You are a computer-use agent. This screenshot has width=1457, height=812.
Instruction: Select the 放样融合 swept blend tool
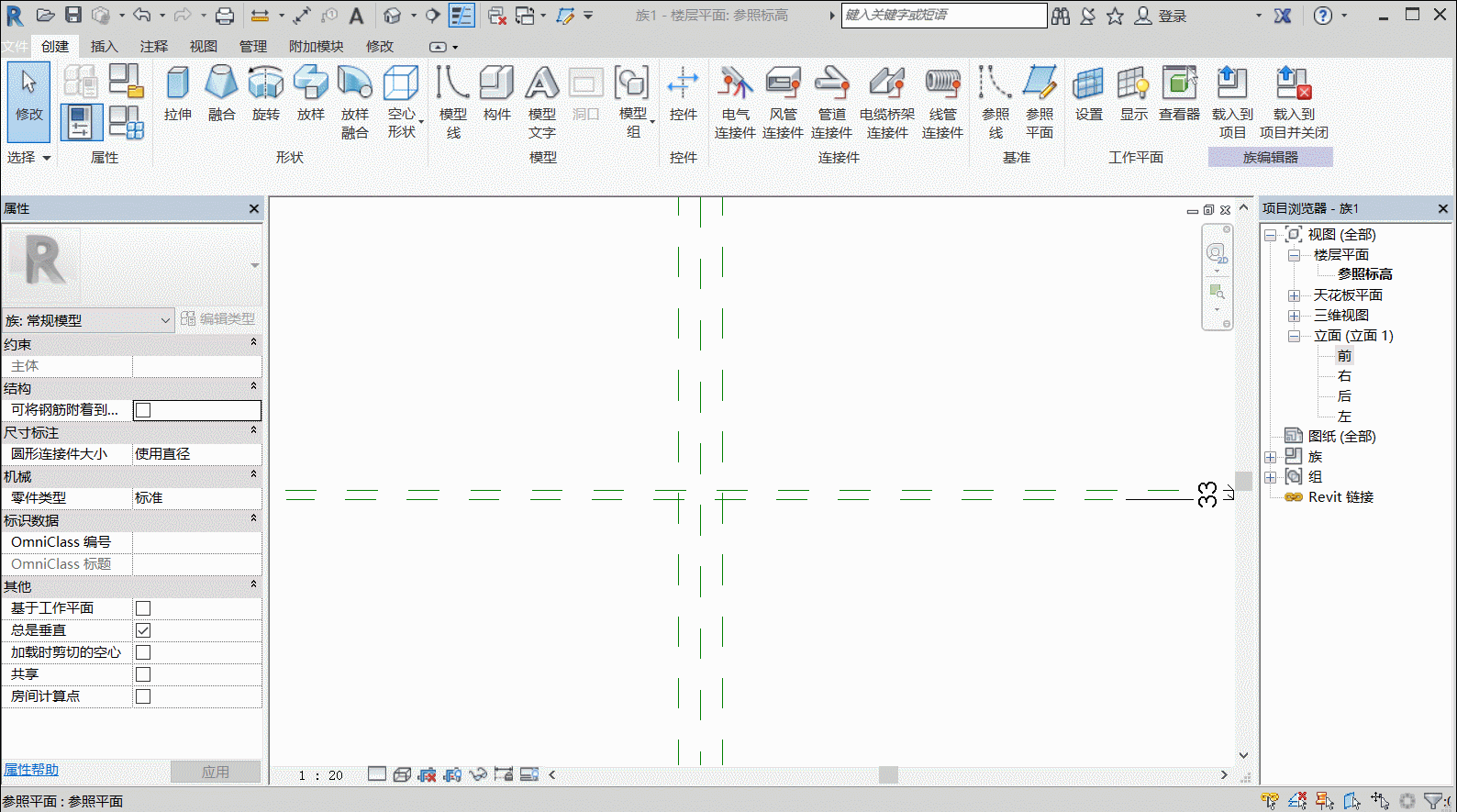point(354,102)
